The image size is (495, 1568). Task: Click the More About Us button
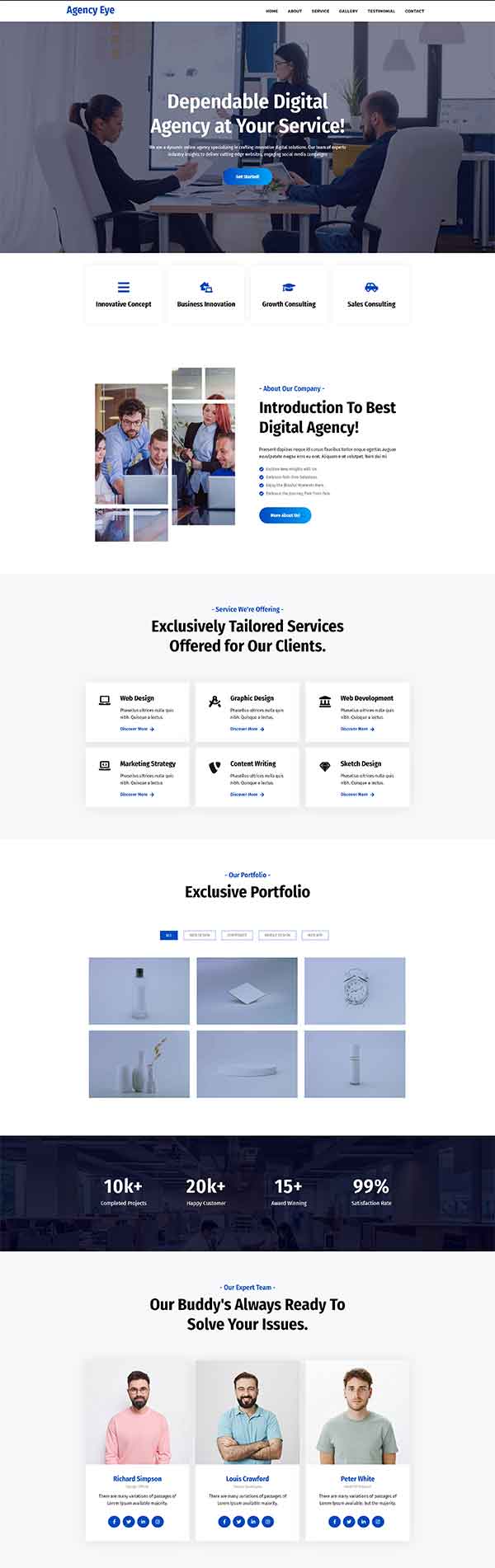[x=286, y=514]
